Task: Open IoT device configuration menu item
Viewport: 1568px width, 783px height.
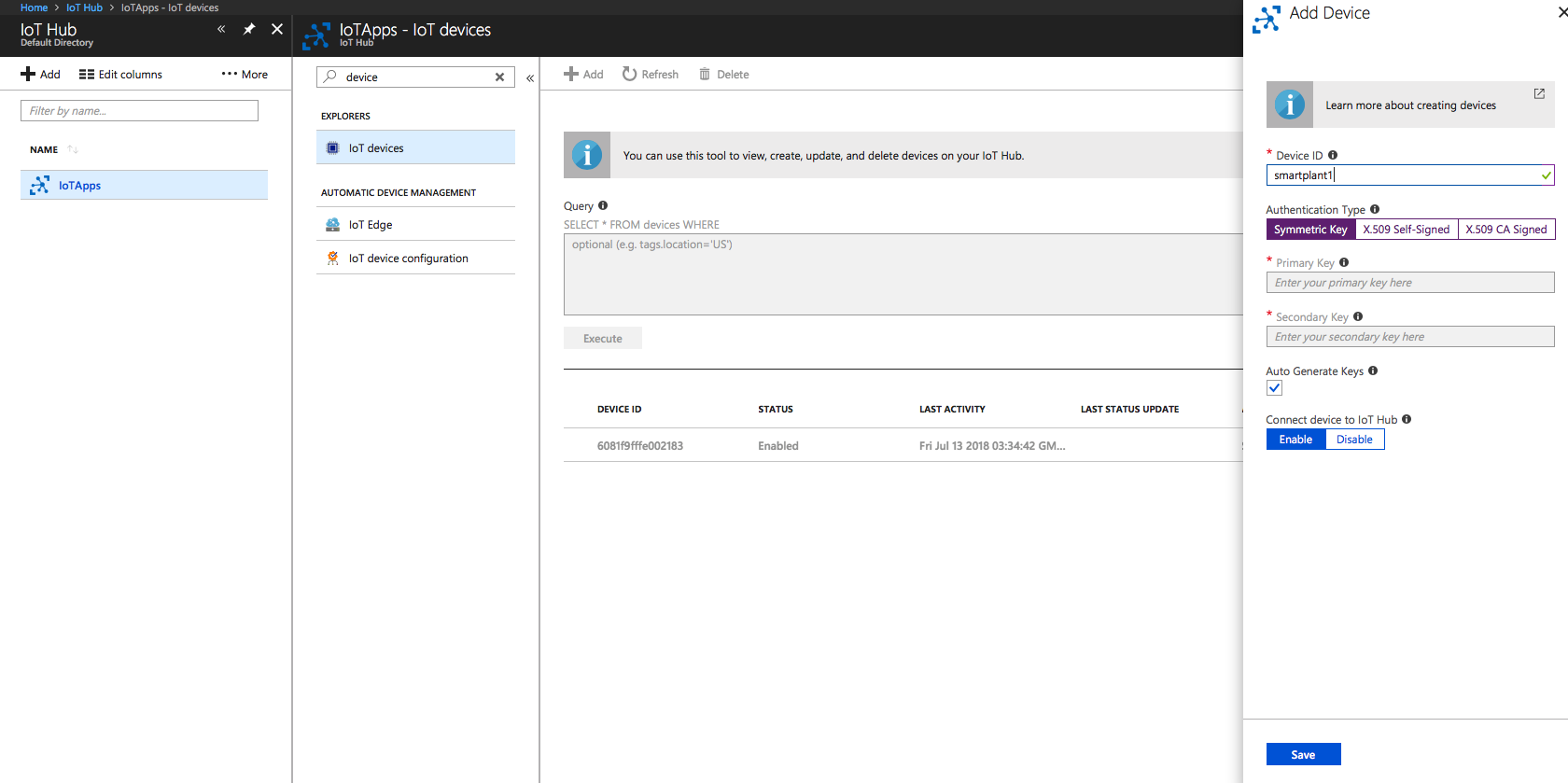Action: click(408, 259)
